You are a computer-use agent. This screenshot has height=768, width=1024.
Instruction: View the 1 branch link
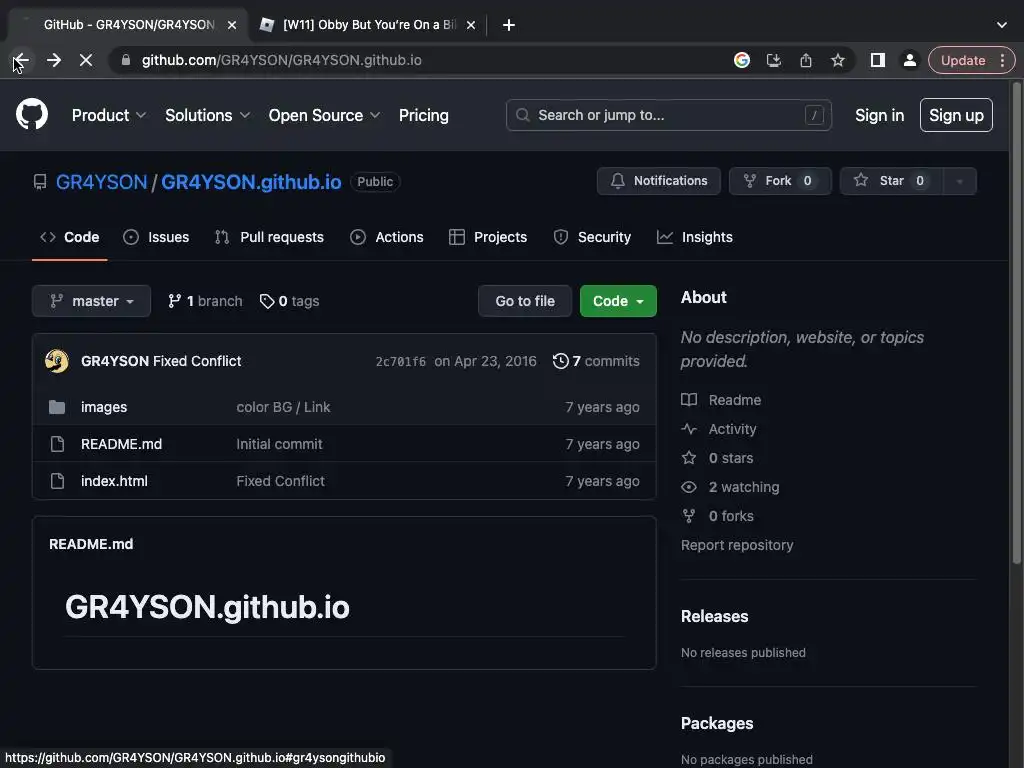[205, 301]
